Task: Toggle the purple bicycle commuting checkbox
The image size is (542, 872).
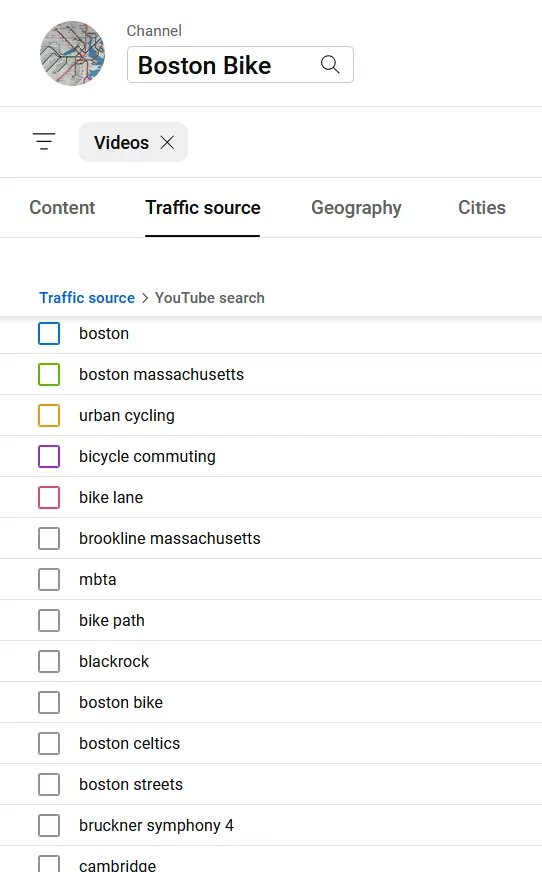Action: click(49, 457)
